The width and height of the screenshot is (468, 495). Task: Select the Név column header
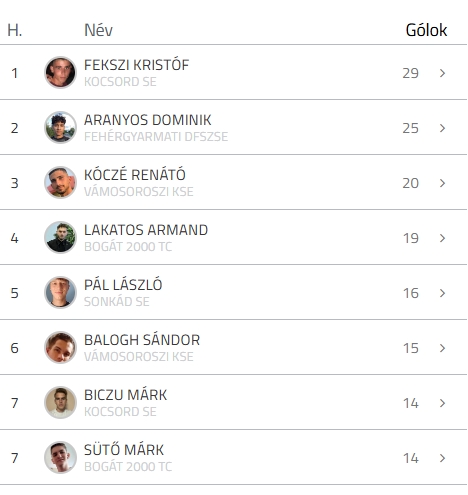coord(98,30)
